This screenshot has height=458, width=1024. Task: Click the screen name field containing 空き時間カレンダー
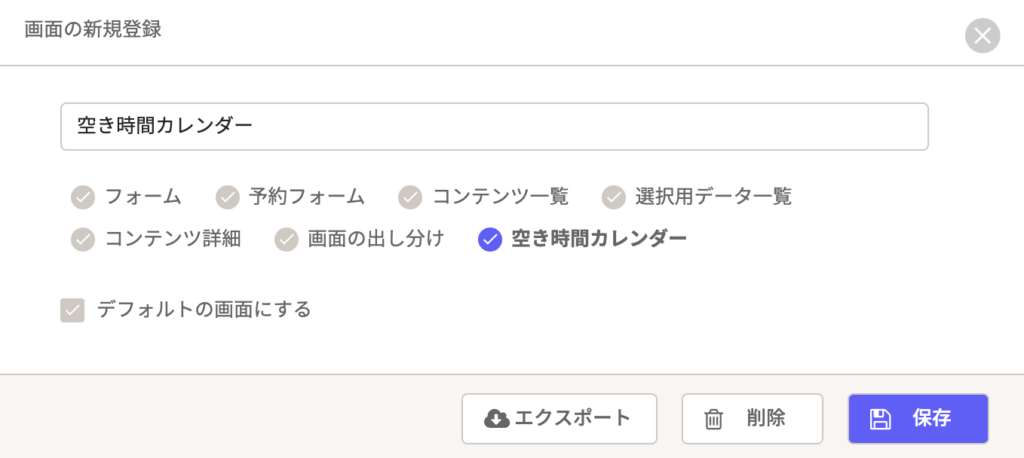[494, 127]
